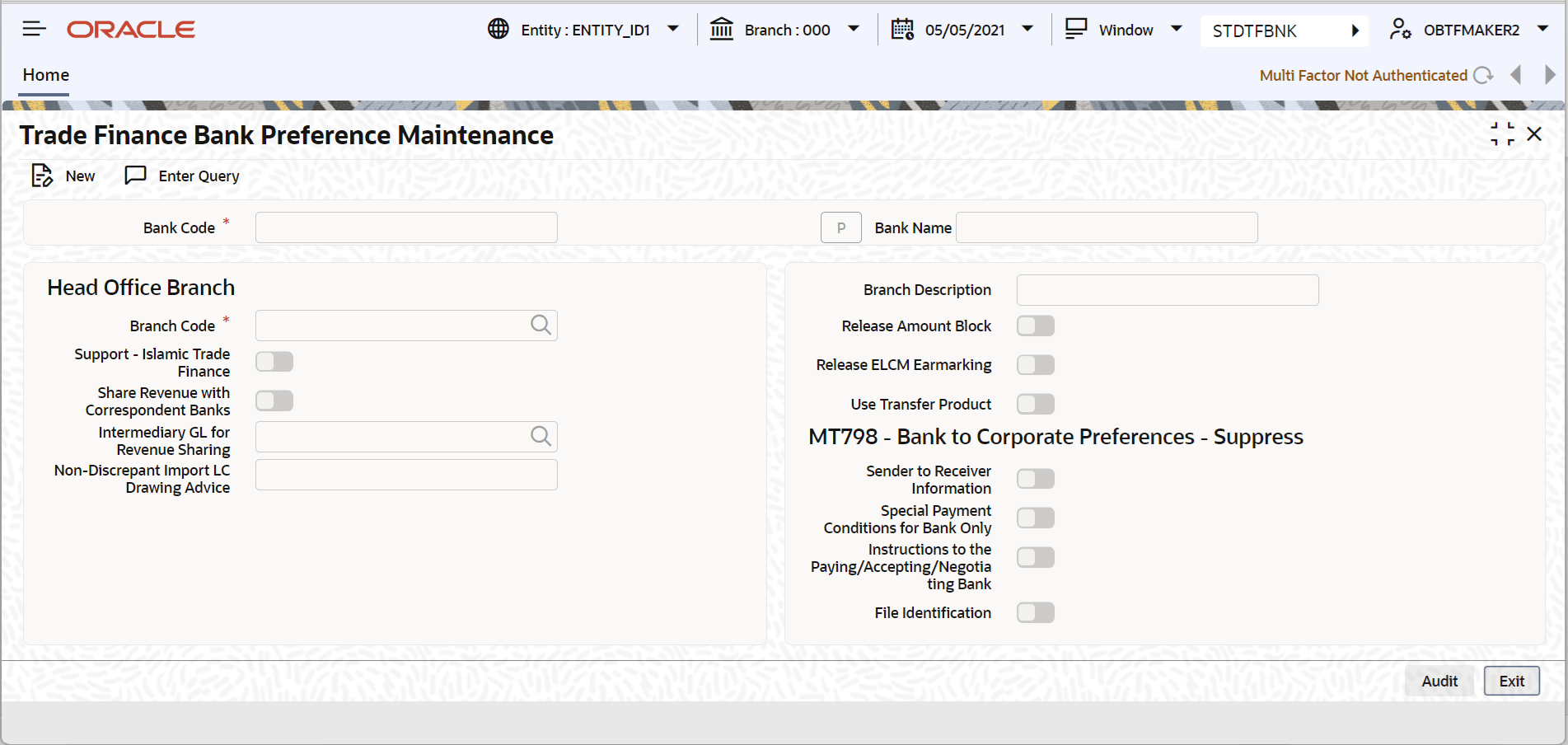Image resolution: width=1568 pixels, height=745 pixels.
Task: Open Intermediary GL lookup search icon
Action: click(x=541, y=437)
